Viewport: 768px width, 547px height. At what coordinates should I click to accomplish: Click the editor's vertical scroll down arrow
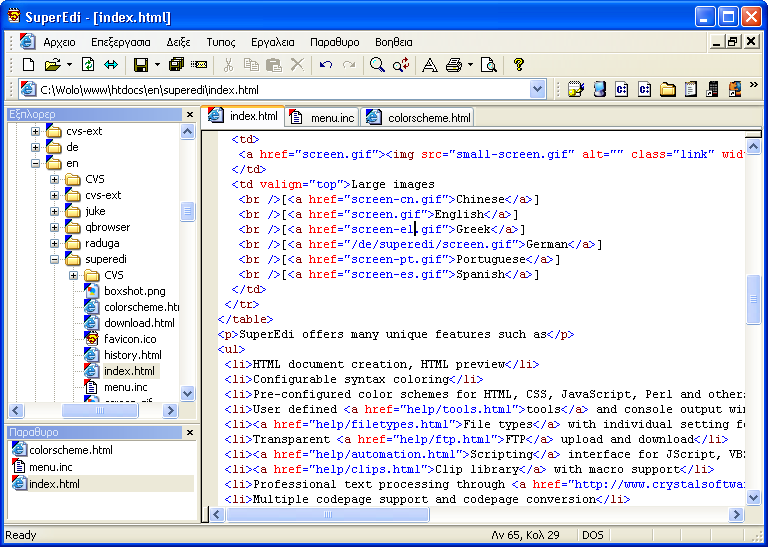coord(753,498)
